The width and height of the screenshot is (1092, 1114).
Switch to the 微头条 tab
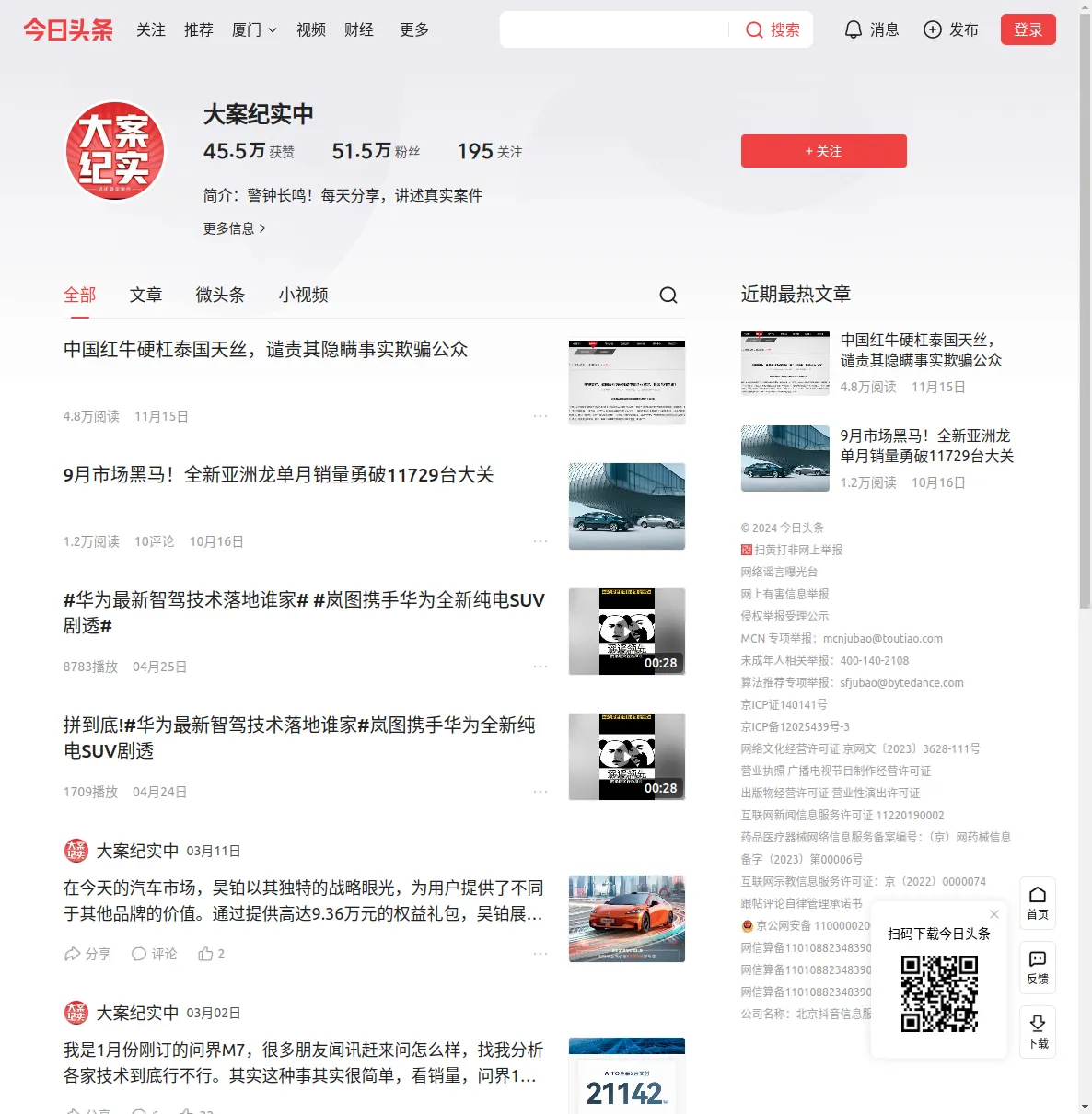(221, 295)
